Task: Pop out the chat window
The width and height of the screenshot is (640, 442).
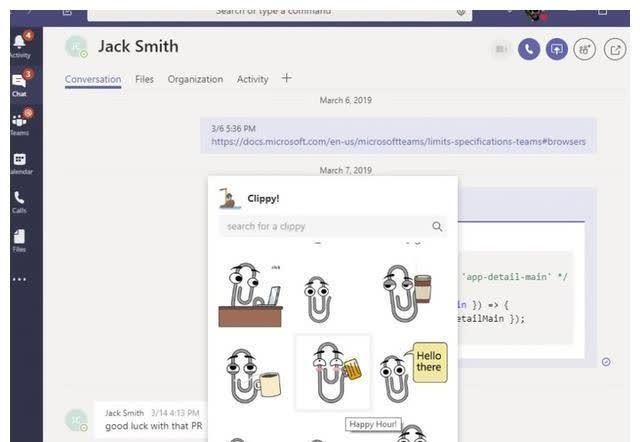Action: tap(615, 49)
